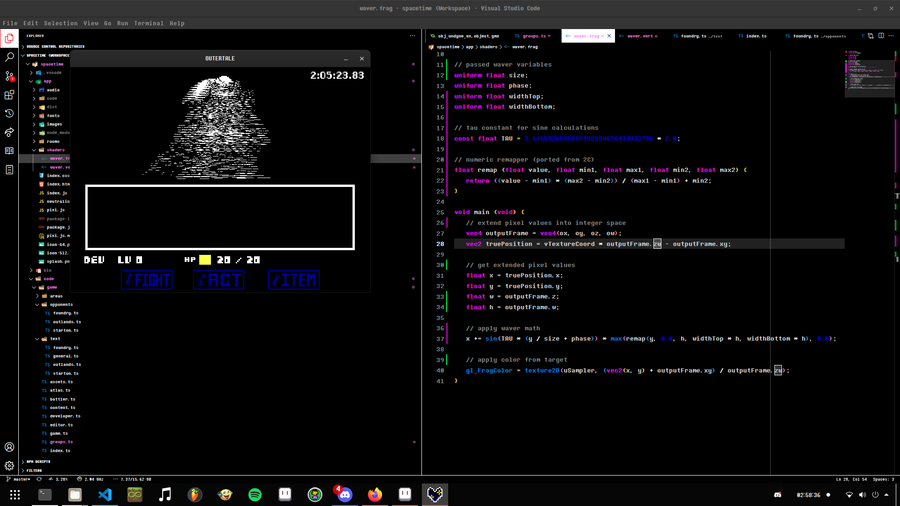Open editor more actions ellipsis
Screen dimensions: 900x506
[891, 36]
